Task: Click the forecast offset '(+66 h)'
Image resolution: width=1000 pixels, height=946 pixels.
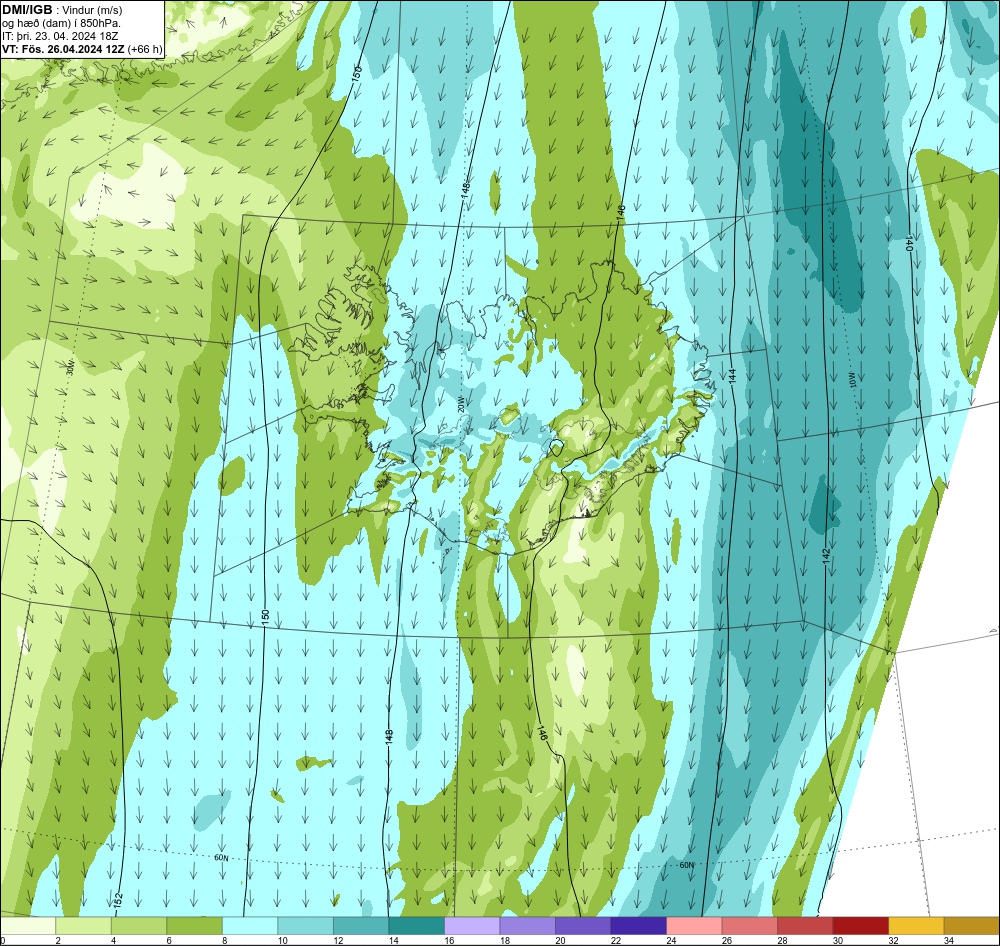Action: (x=145, y=49)
